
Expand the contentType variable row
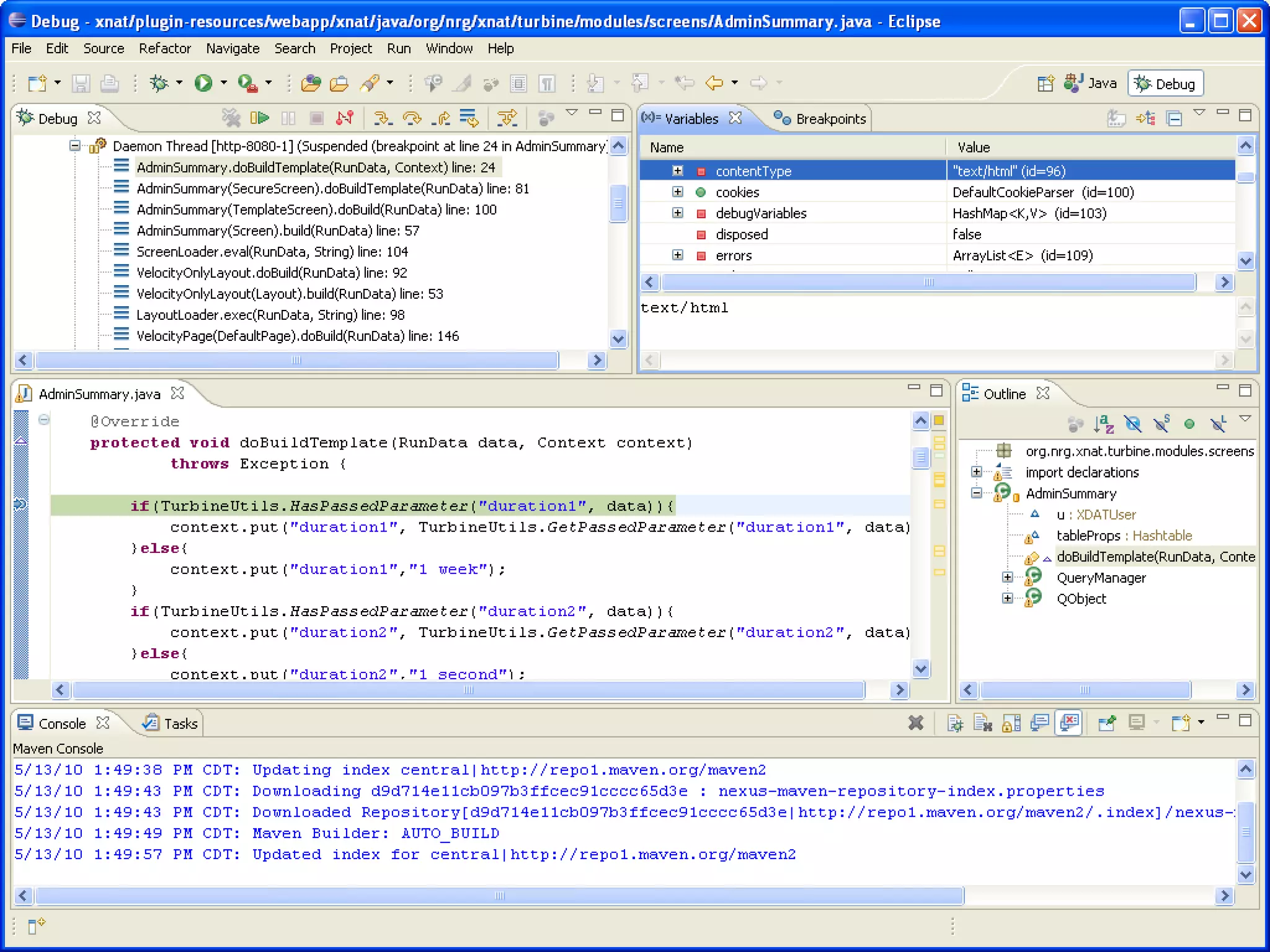[x=678, y=170]
